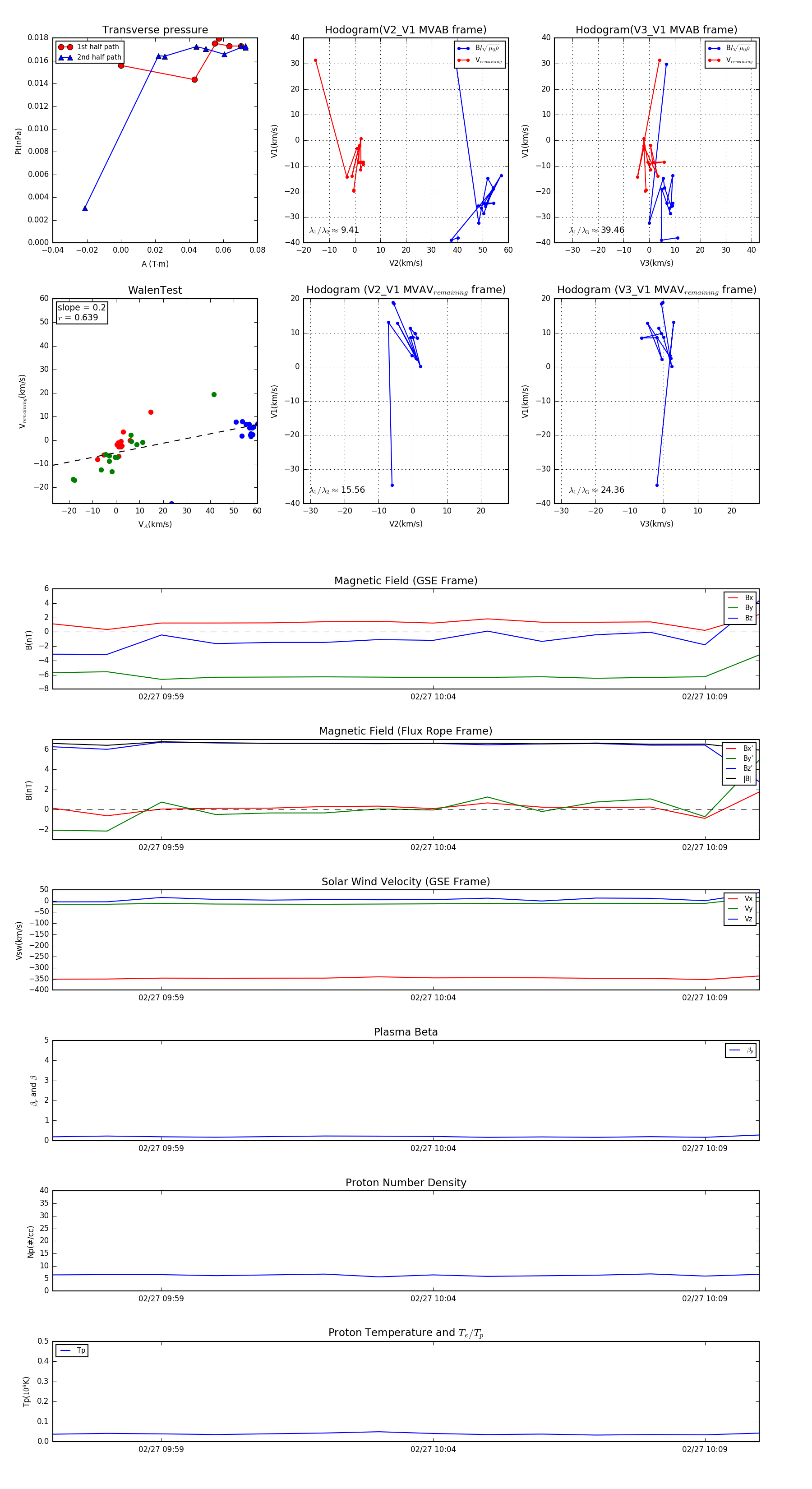Click the 'Bx' legend entry in GSE magnetic field plot

tap(740, 598)
